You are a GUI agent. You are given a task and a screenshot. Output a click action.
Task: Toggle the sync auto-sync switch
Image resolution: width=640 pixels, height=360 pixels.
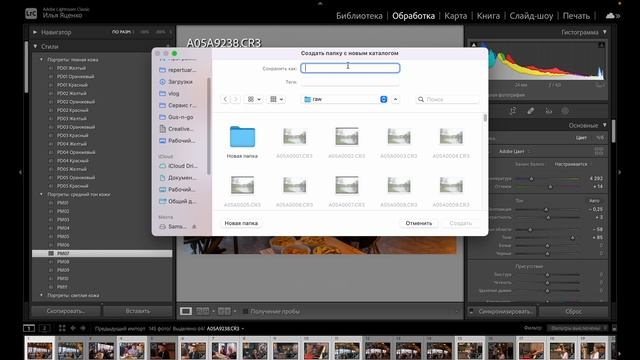point(471,311)
